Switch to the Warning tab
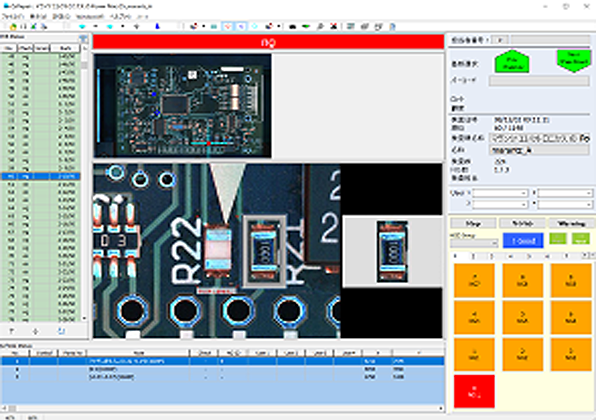The height and width of the screenshot is (420, 596). [571, 223]
